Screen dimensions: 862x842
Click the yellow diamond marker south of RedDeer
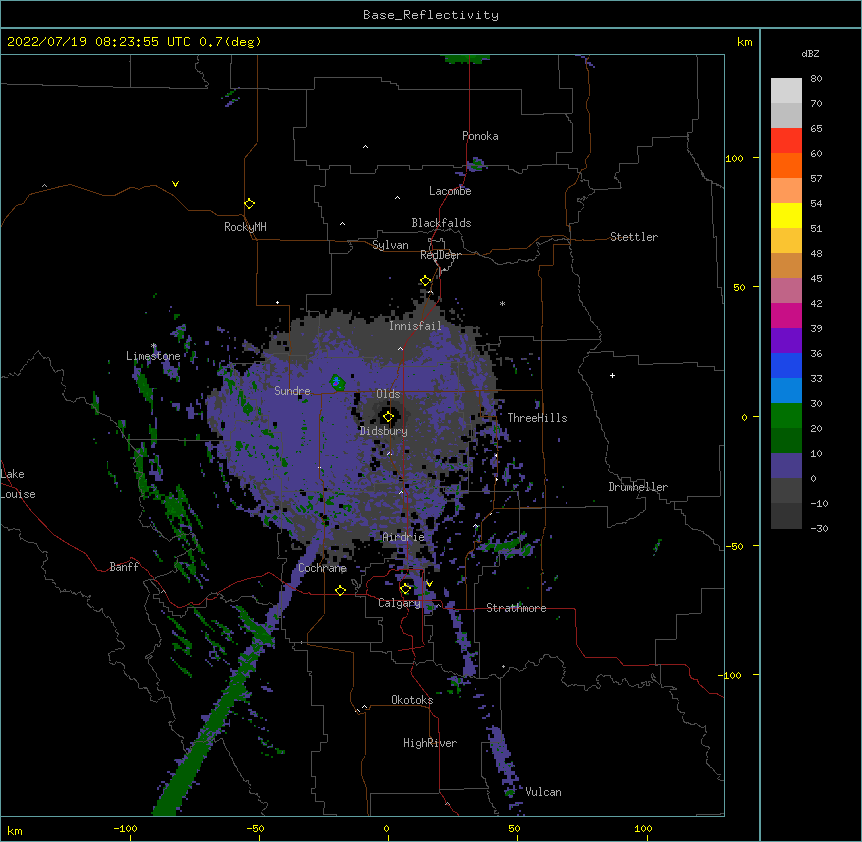tap(425, 281)
